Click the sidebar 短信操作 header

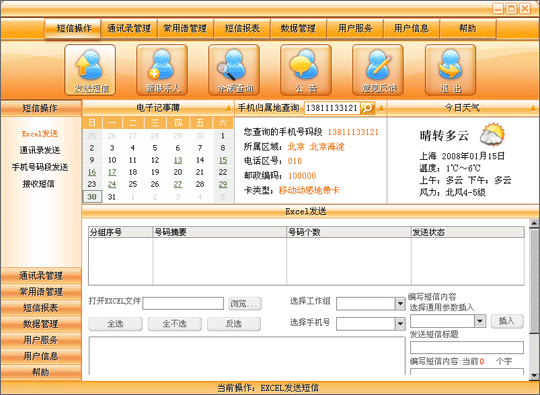pos(41,108)
